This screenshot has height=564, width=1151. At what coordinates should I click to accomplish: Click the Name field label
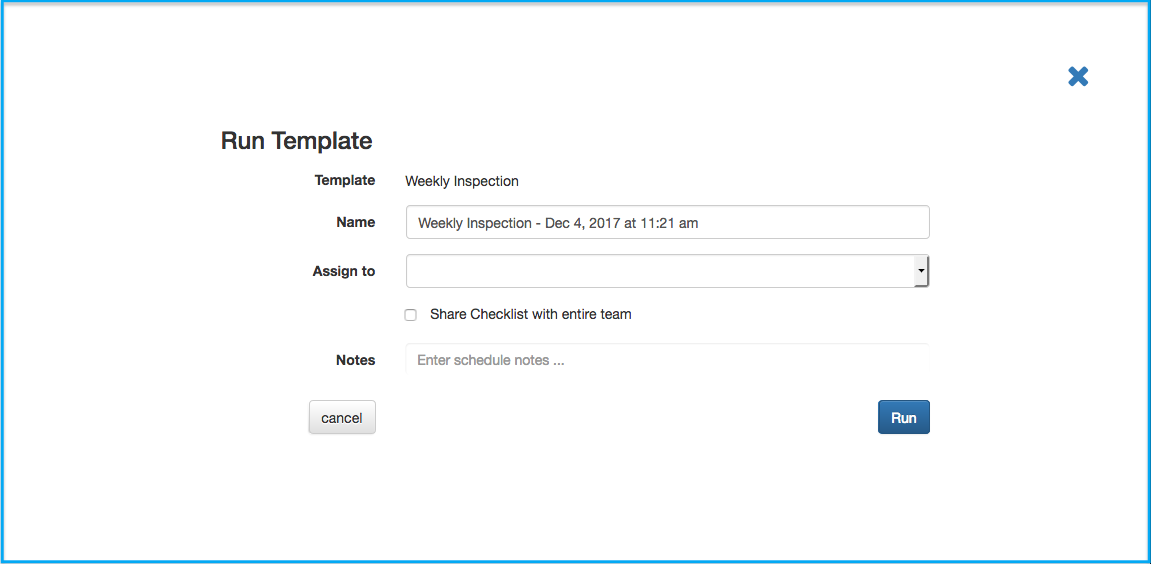click(x=355, y=222)
